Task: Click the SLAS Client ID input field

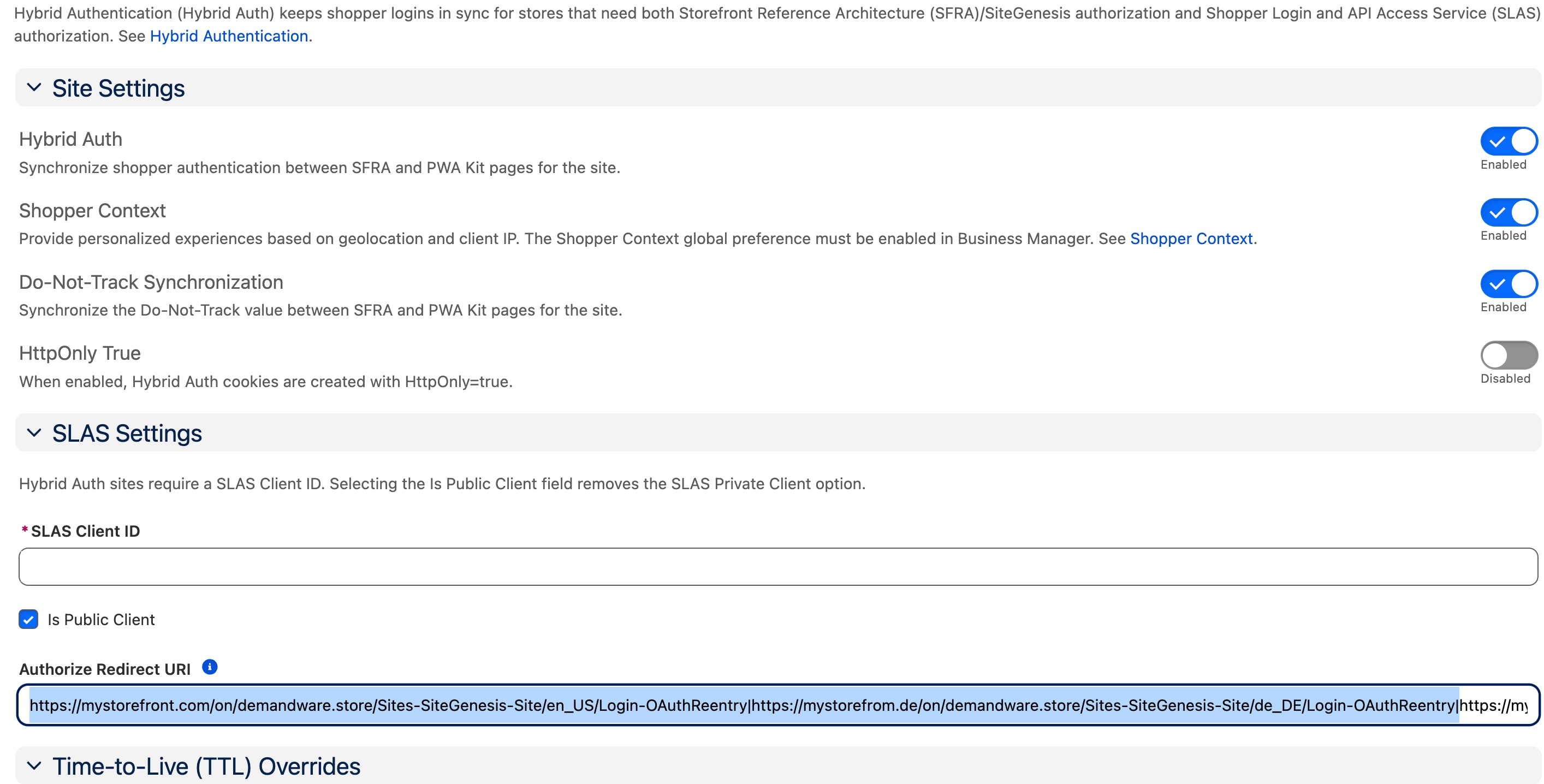Action: [772, 566]
